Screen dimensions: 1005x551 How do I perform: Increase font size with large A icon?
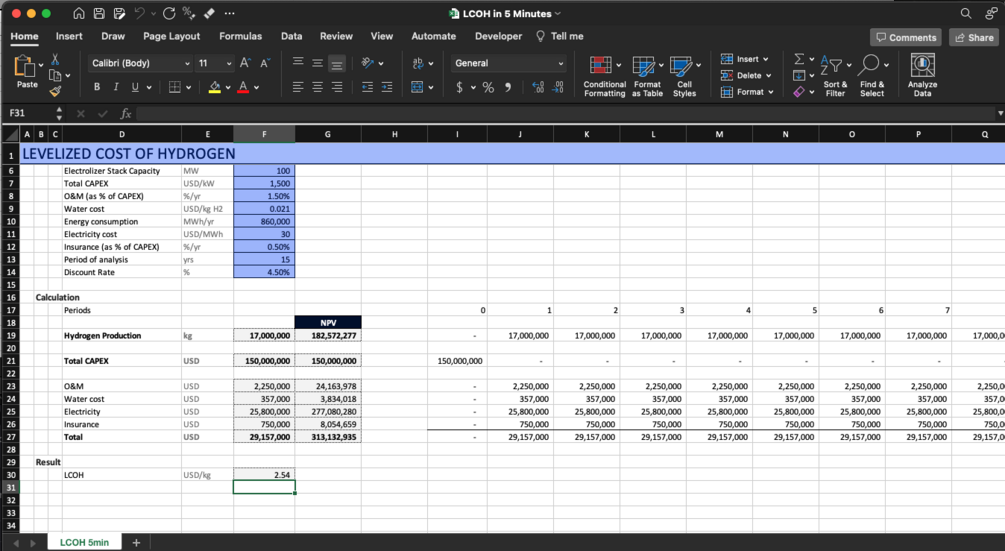[x=245, y=63]
